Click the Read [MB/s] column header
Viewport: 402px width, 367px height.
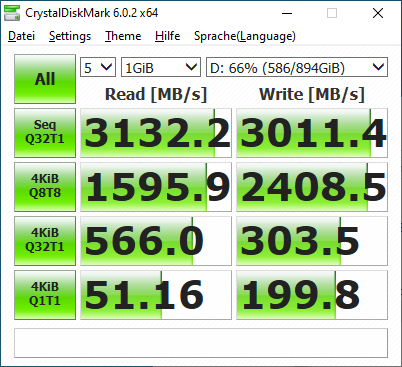(x=156, y=94)
